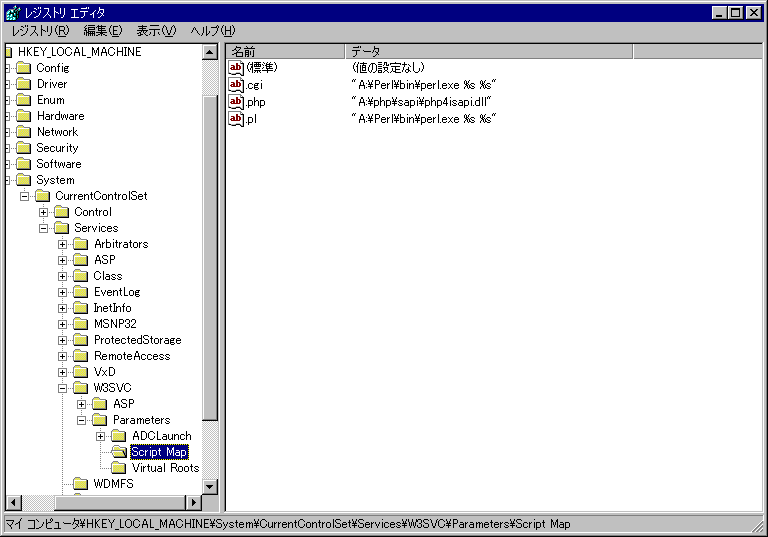Select the WDMFS key
This screenshot has width=768, height=537.
coord(114,484)
